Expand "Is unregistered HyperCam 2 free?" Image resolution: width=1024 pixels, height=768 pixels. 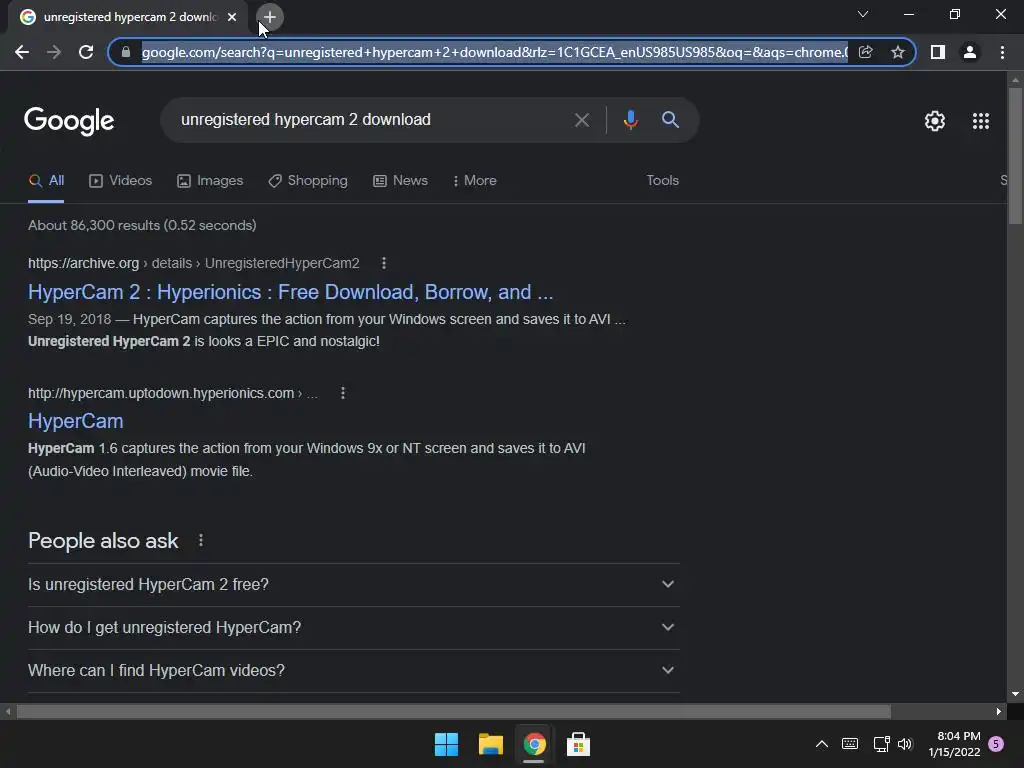click(353, 584)
